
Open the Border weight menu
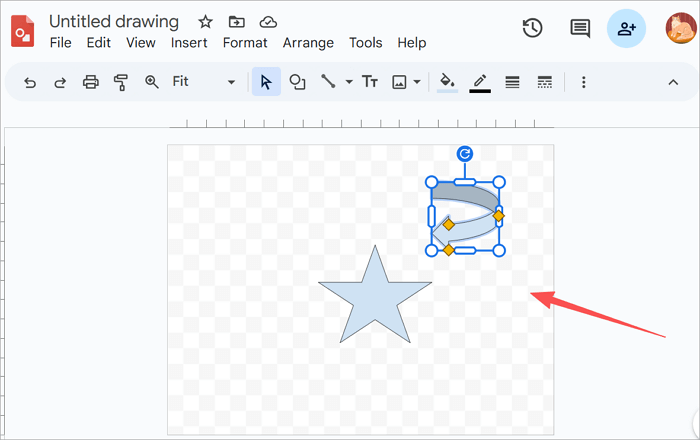(x=512, y=82)
